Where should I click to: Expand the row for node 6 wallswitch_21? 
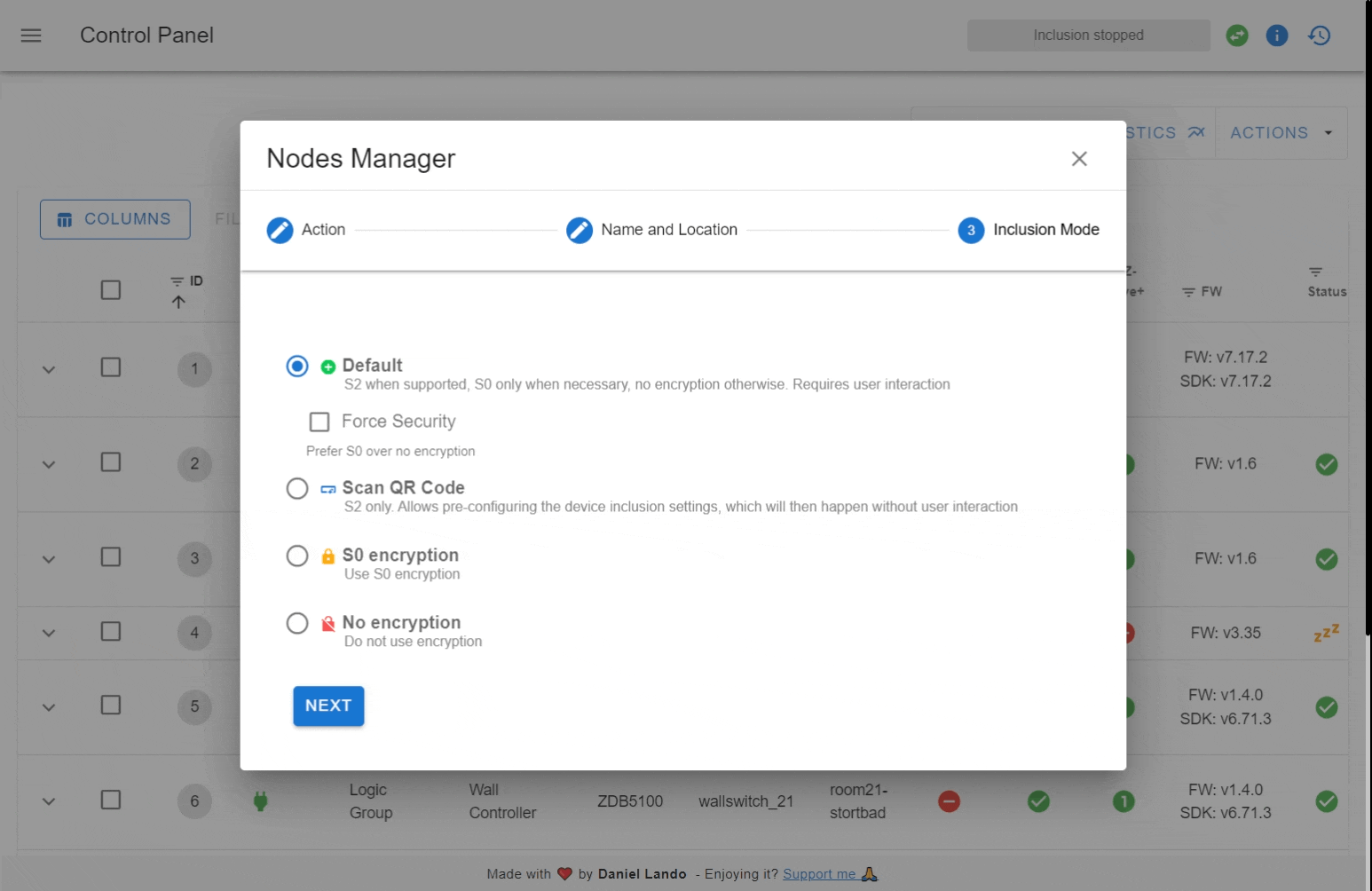(49, 800)
